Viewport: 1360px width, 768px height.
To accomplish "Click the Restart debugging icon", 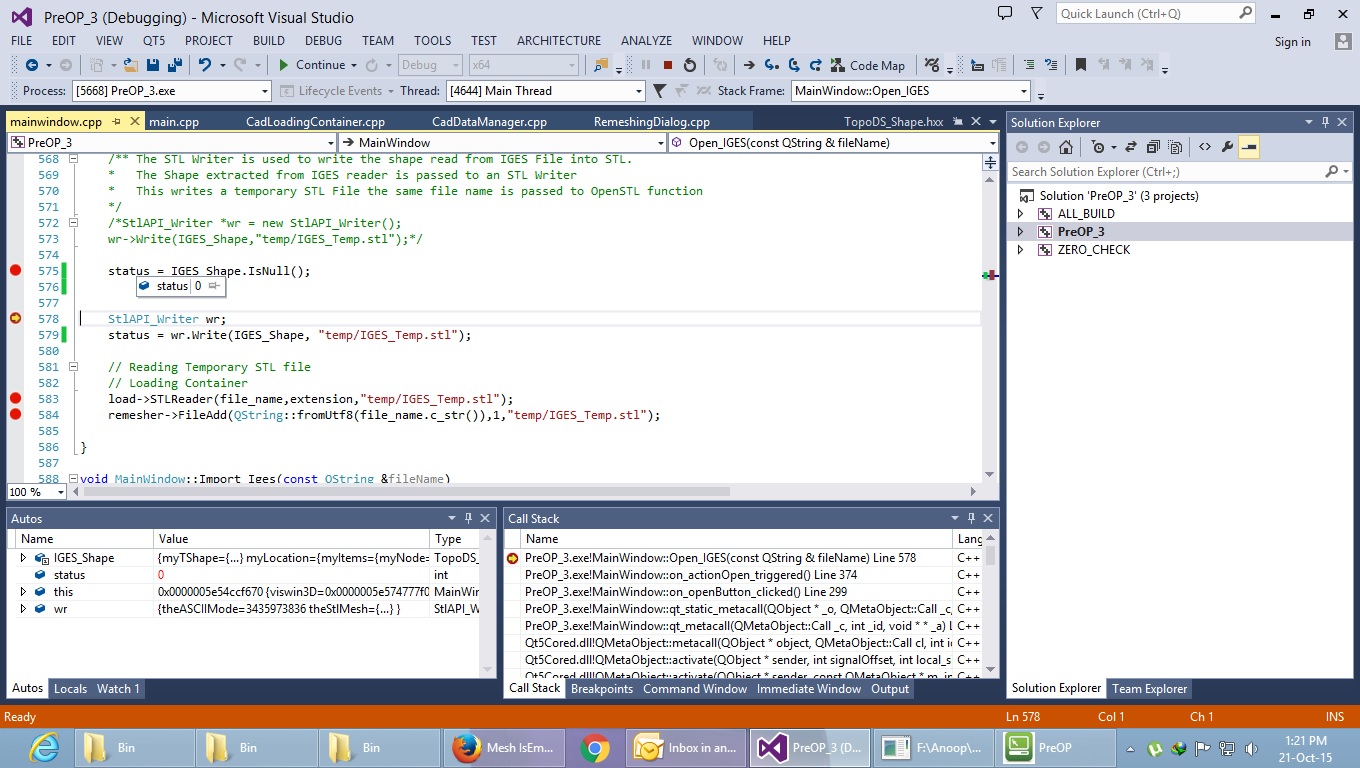I will (690, 65).
